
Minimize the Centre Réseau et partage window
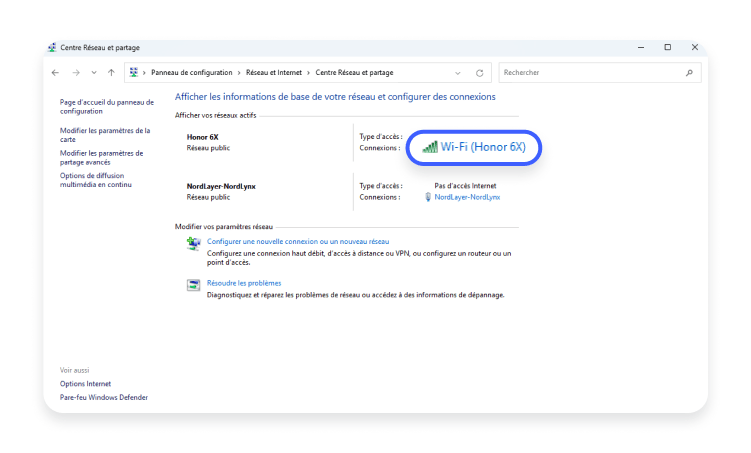(x=641, y=47)
